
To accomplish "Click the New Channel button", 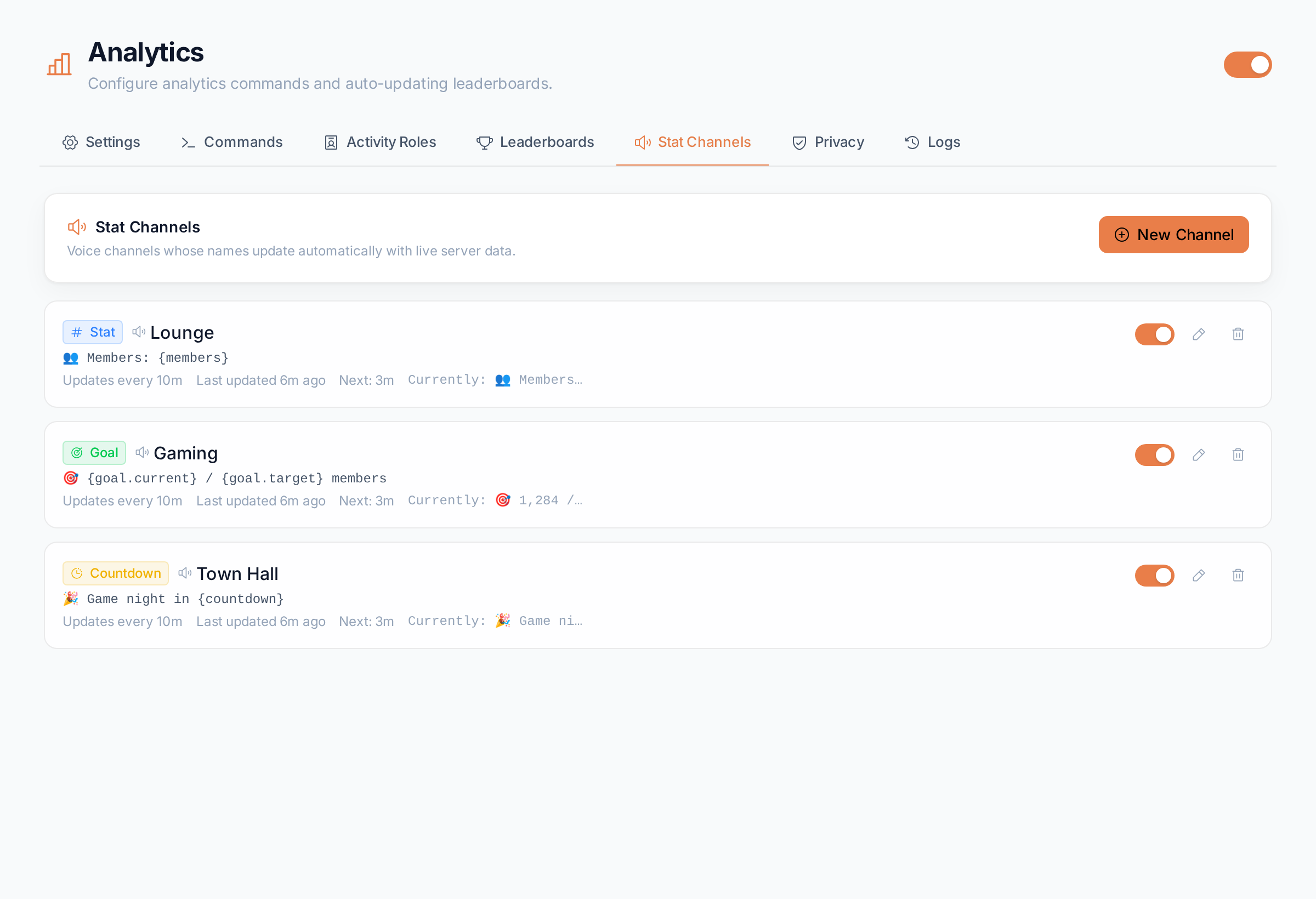I will (x=1173, y=235).
